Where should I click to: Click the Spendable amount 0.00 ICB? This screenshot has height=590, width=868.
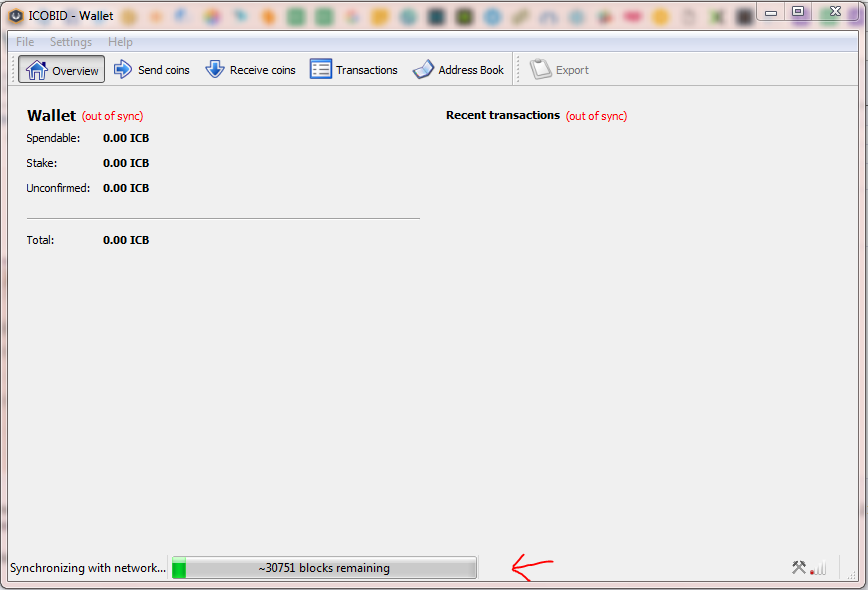126,138
